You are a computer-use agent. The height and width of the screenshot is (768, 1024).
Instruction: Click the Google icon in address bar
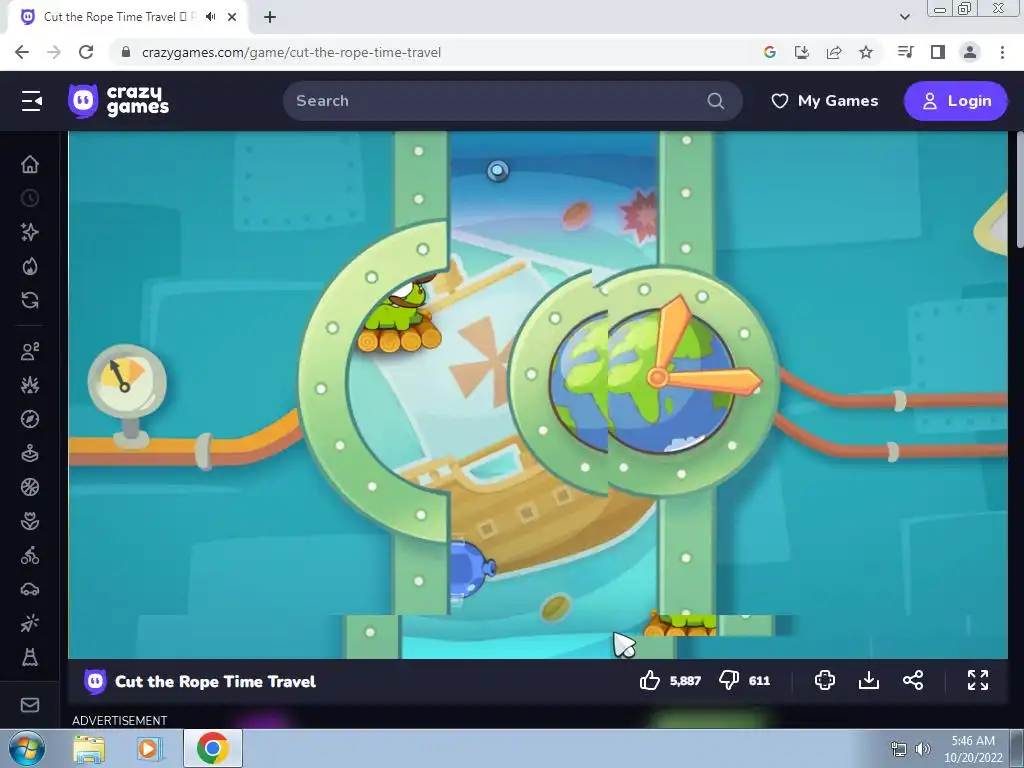(x=770, y=52)
